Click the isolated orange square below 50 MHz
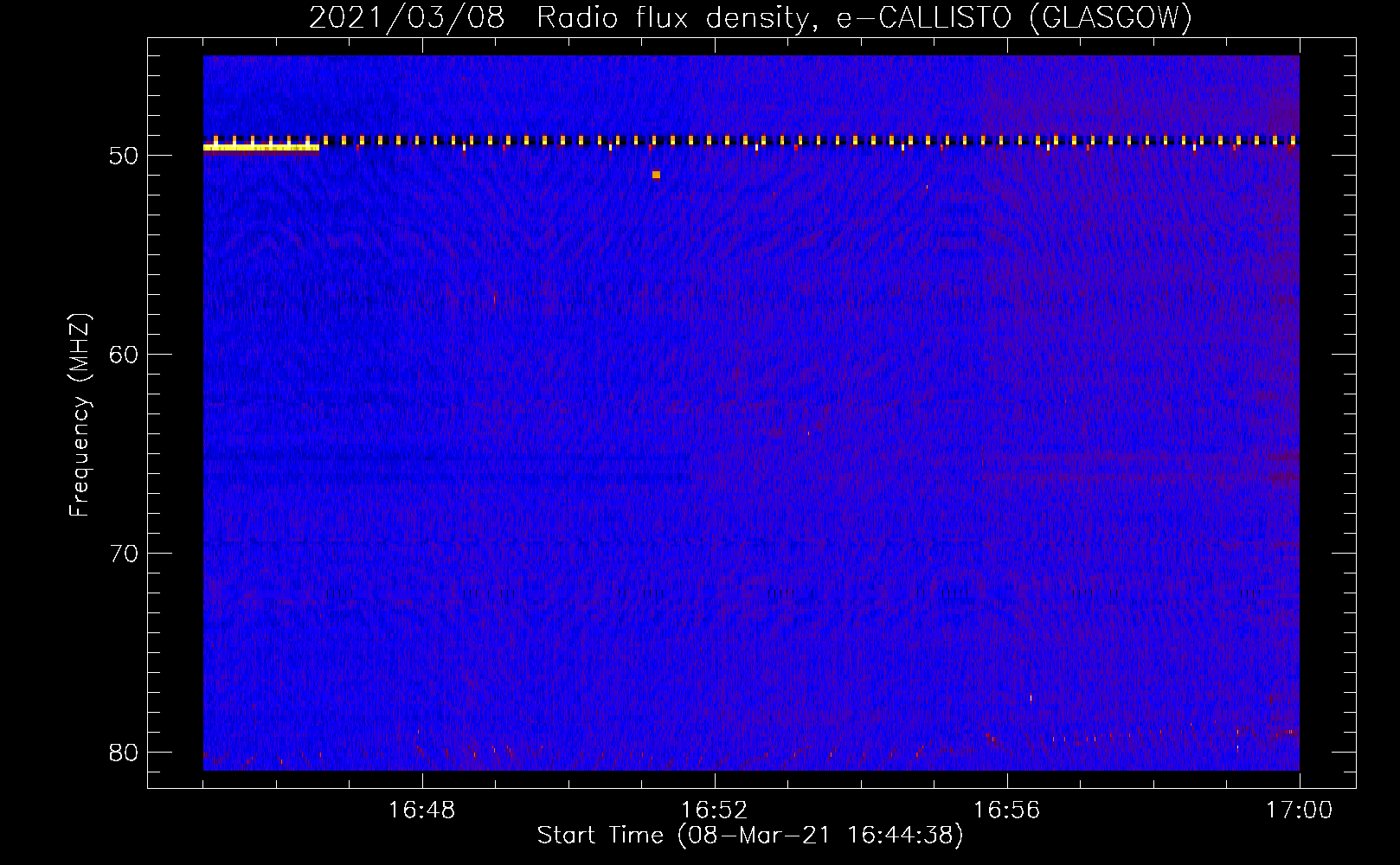 click(656, 175)
